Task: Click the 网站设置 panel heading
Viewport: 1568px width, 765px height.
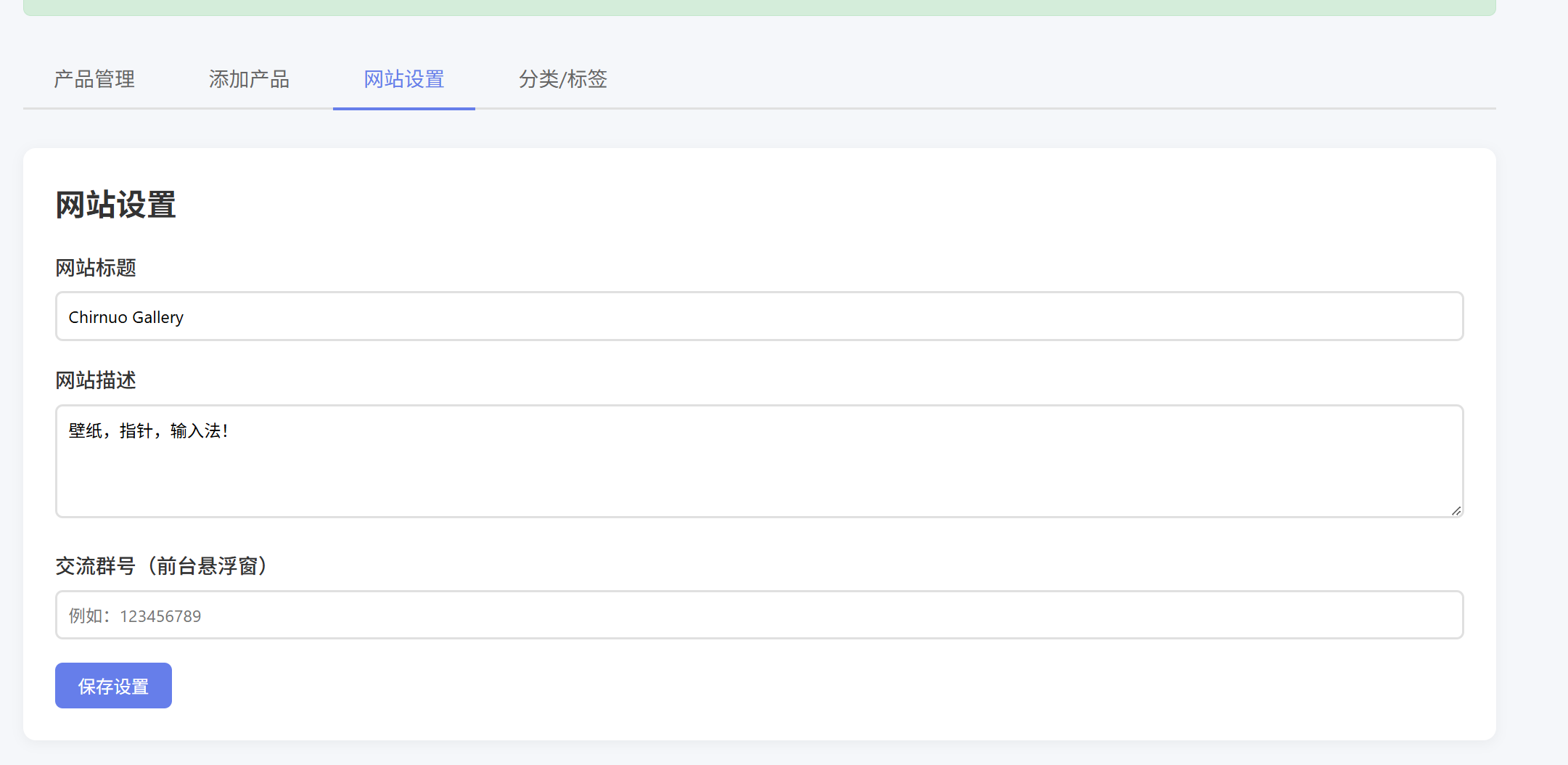Action: click(116, 205)
